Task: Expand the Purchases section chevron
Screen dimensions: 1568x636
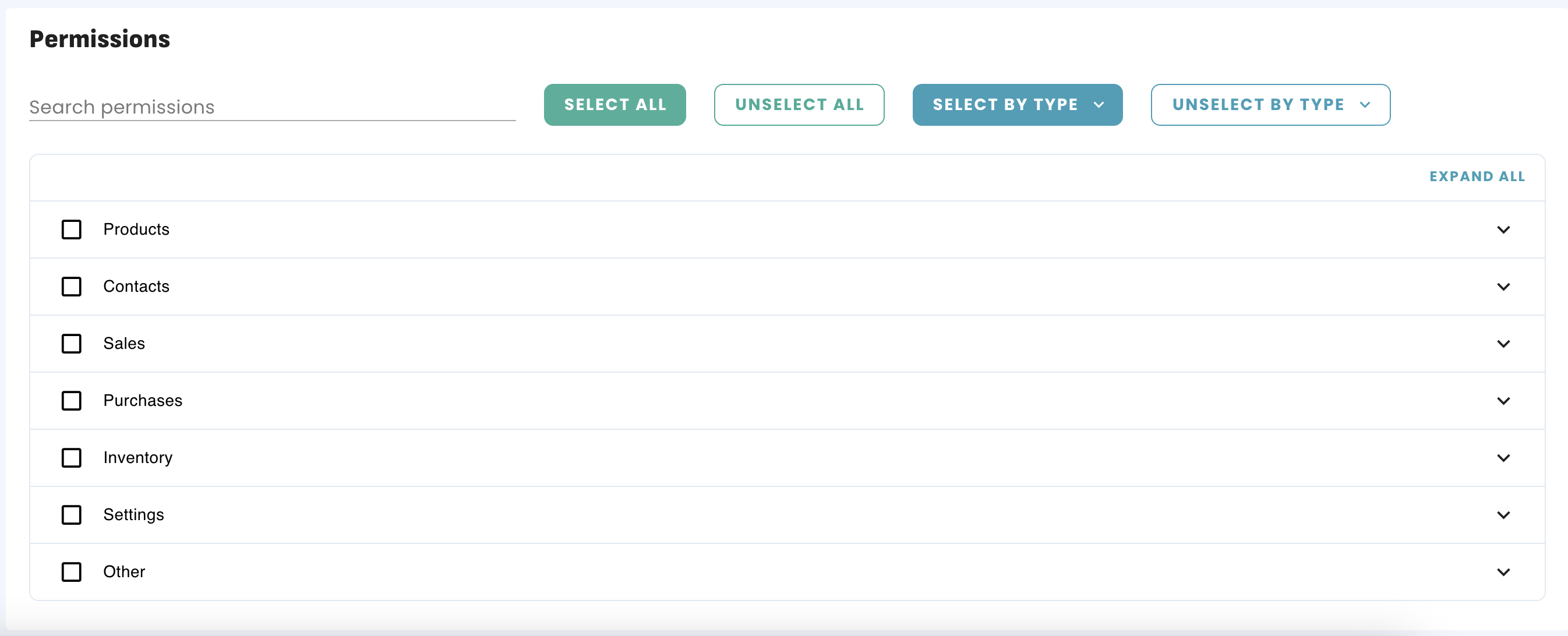Action: click(x=1503, y=401)
